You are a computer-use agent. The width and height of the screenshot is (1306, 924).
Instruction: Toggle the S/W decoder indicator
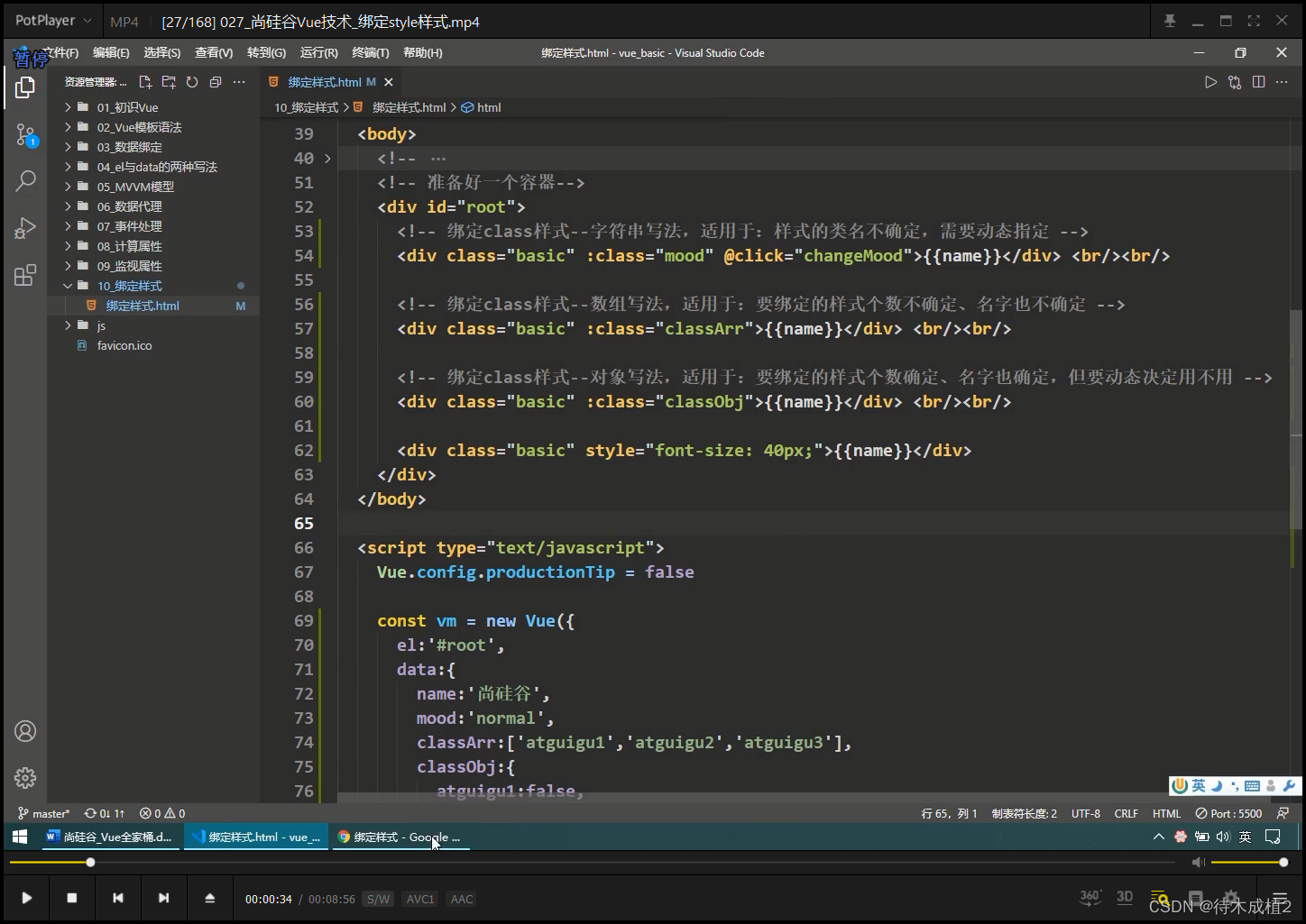379,899
